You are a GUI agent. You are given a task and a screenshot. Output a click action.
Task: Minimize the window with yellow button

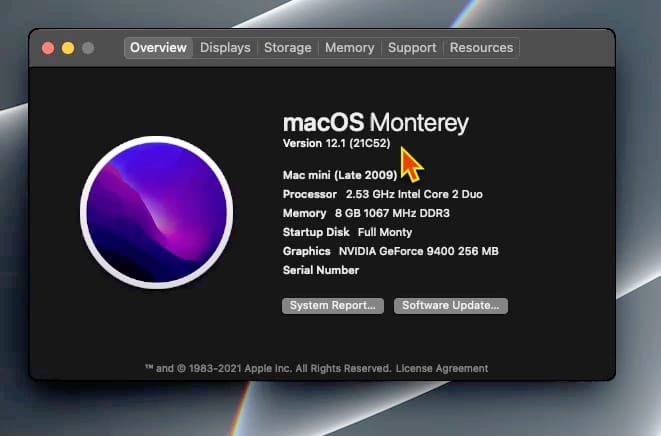point(68,48)
